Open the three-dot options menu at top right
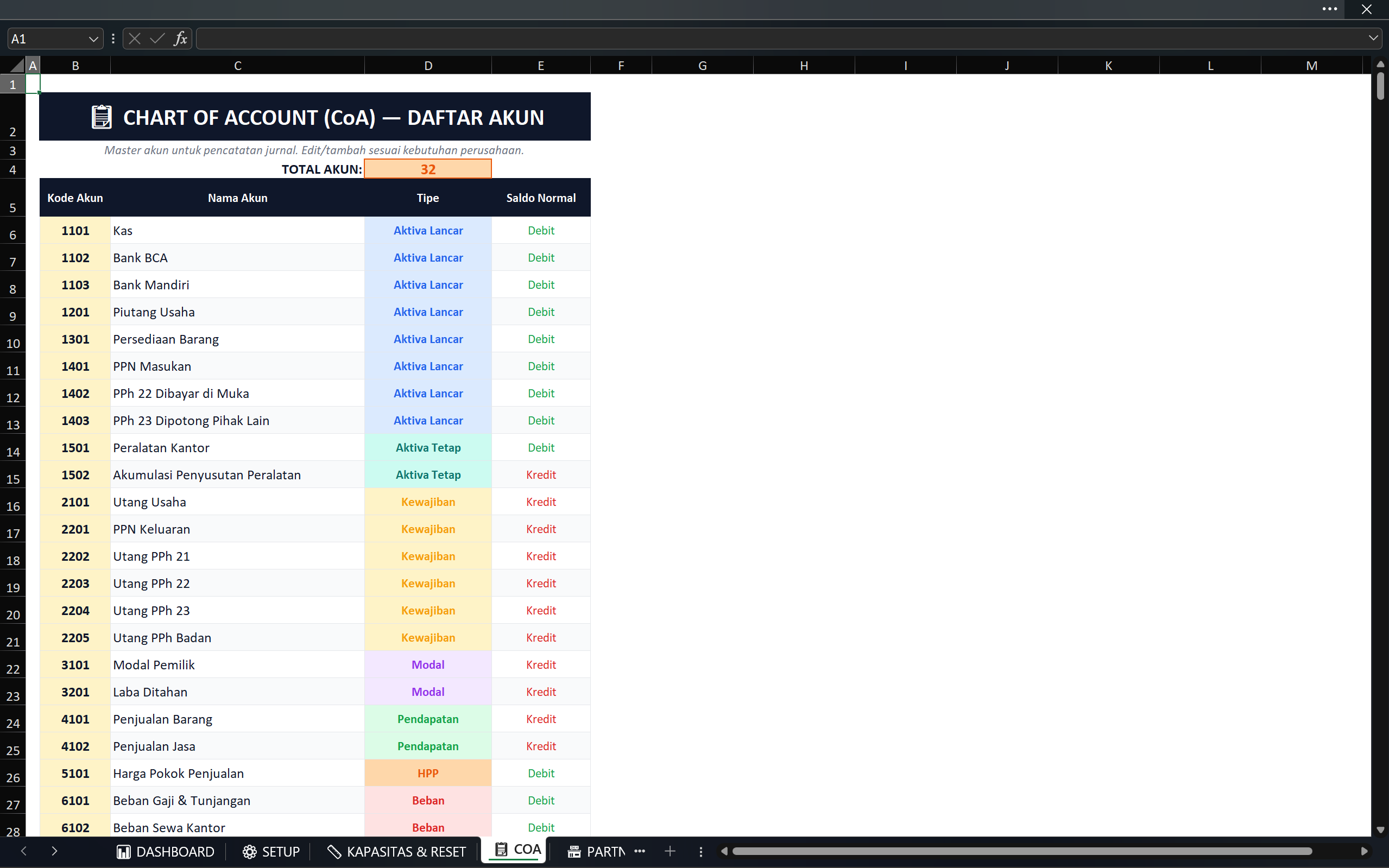The image size is (1389, 868). tap(1330, 9)
